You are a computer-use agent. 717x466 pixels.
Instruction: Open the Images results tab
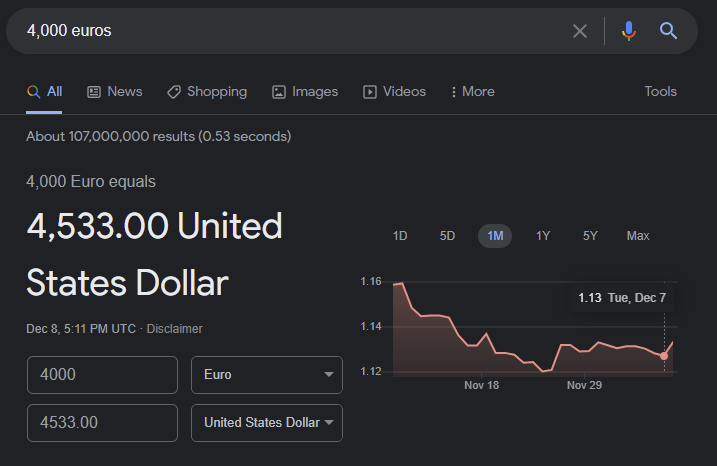[x=305, y=91]
